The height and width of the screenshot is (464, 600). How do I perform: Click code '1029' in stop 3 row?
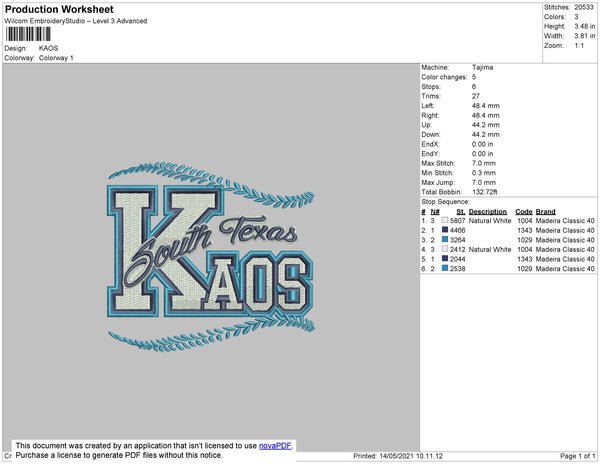coord(525,240)
